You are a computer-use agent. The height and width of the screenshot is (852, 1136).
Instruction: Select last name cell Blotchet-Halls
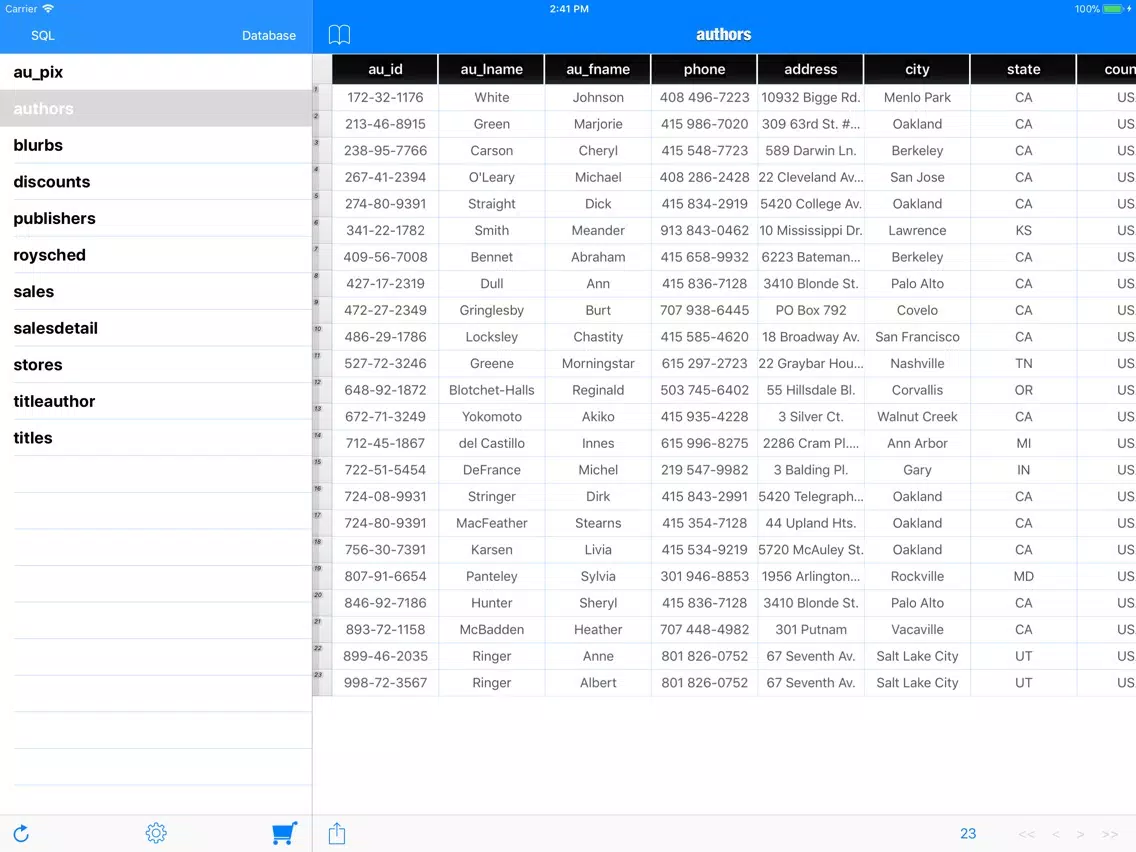click(x=491, y=390)
